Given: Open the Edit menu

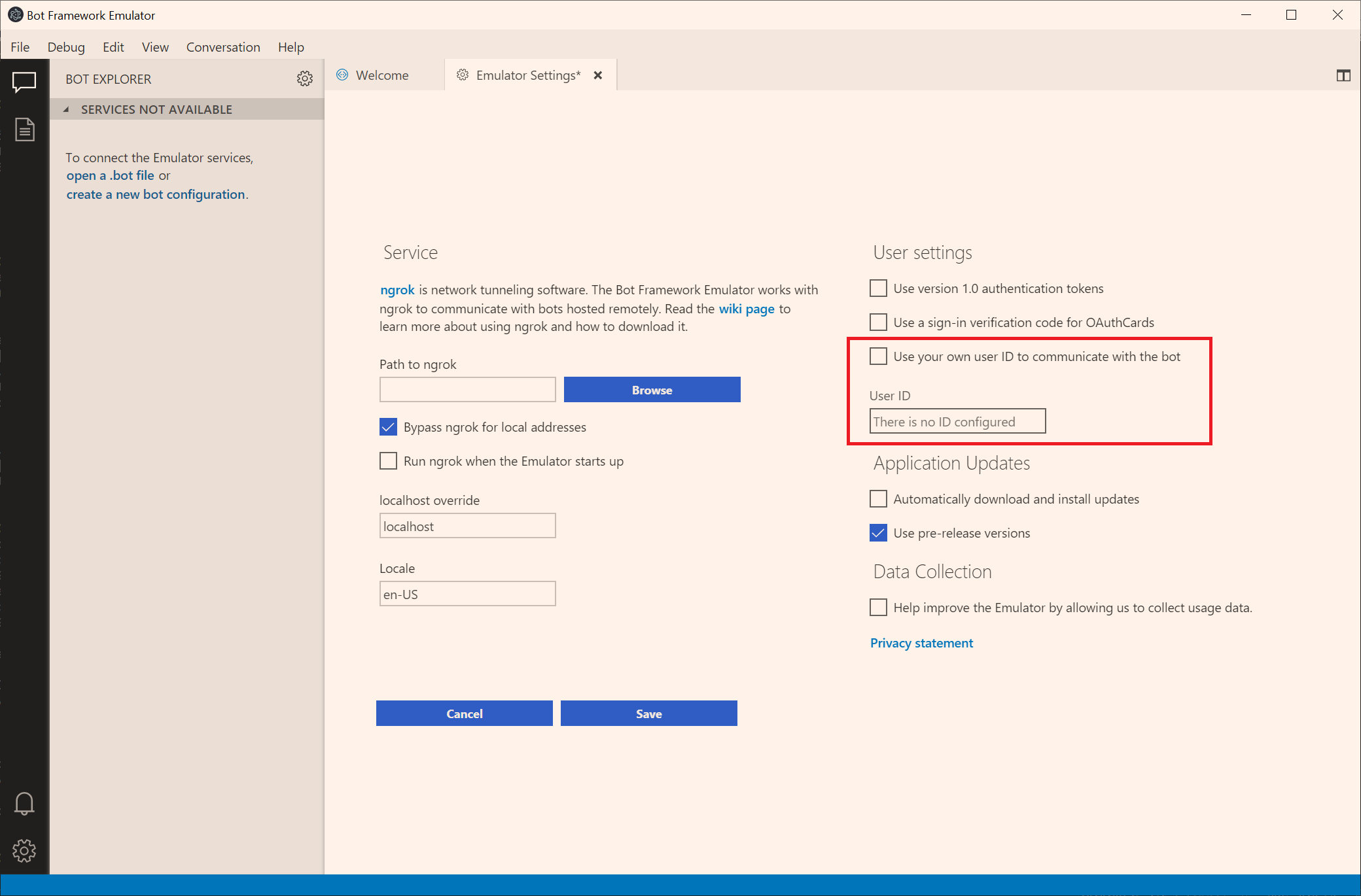Looking at the screenshot, I should 113,47.
